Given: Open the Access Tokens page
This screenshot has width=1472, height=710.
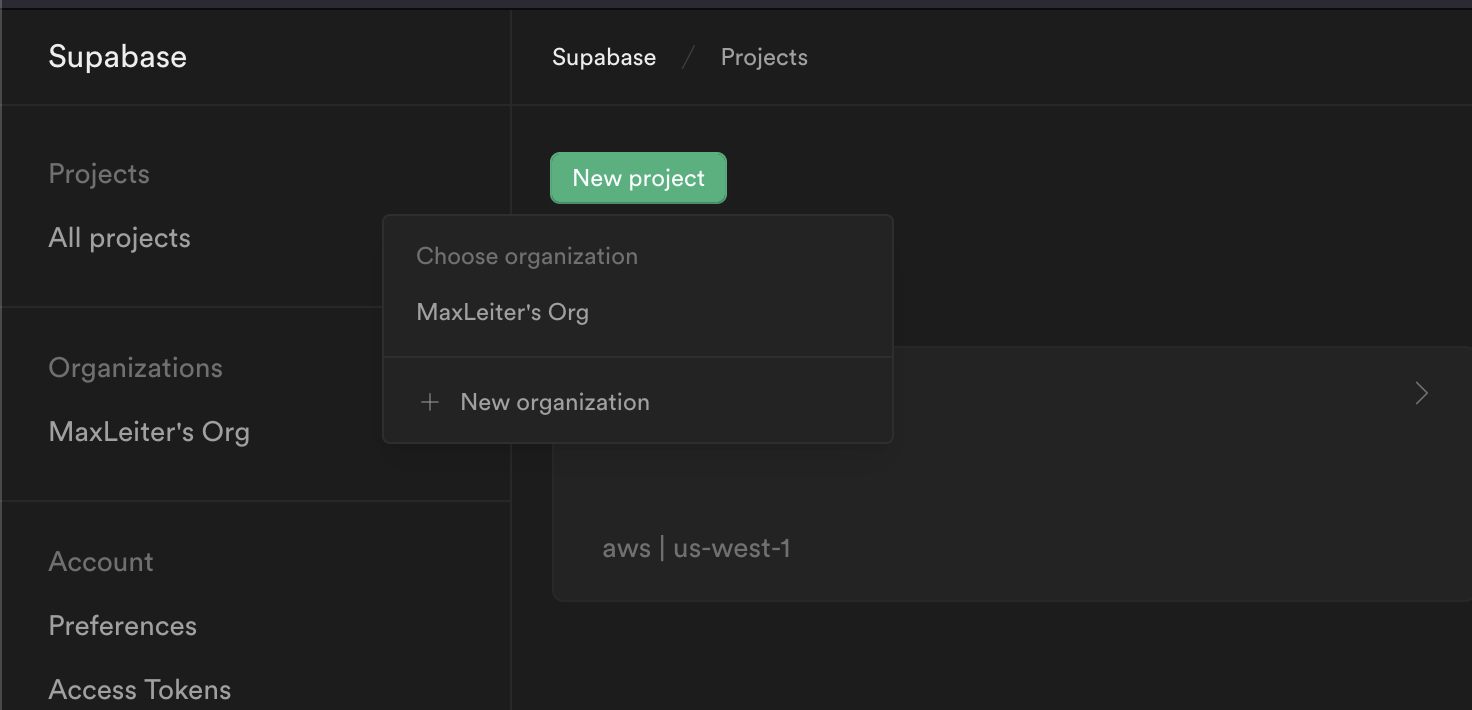Looking at the screenshot, I should click(139, 689).
